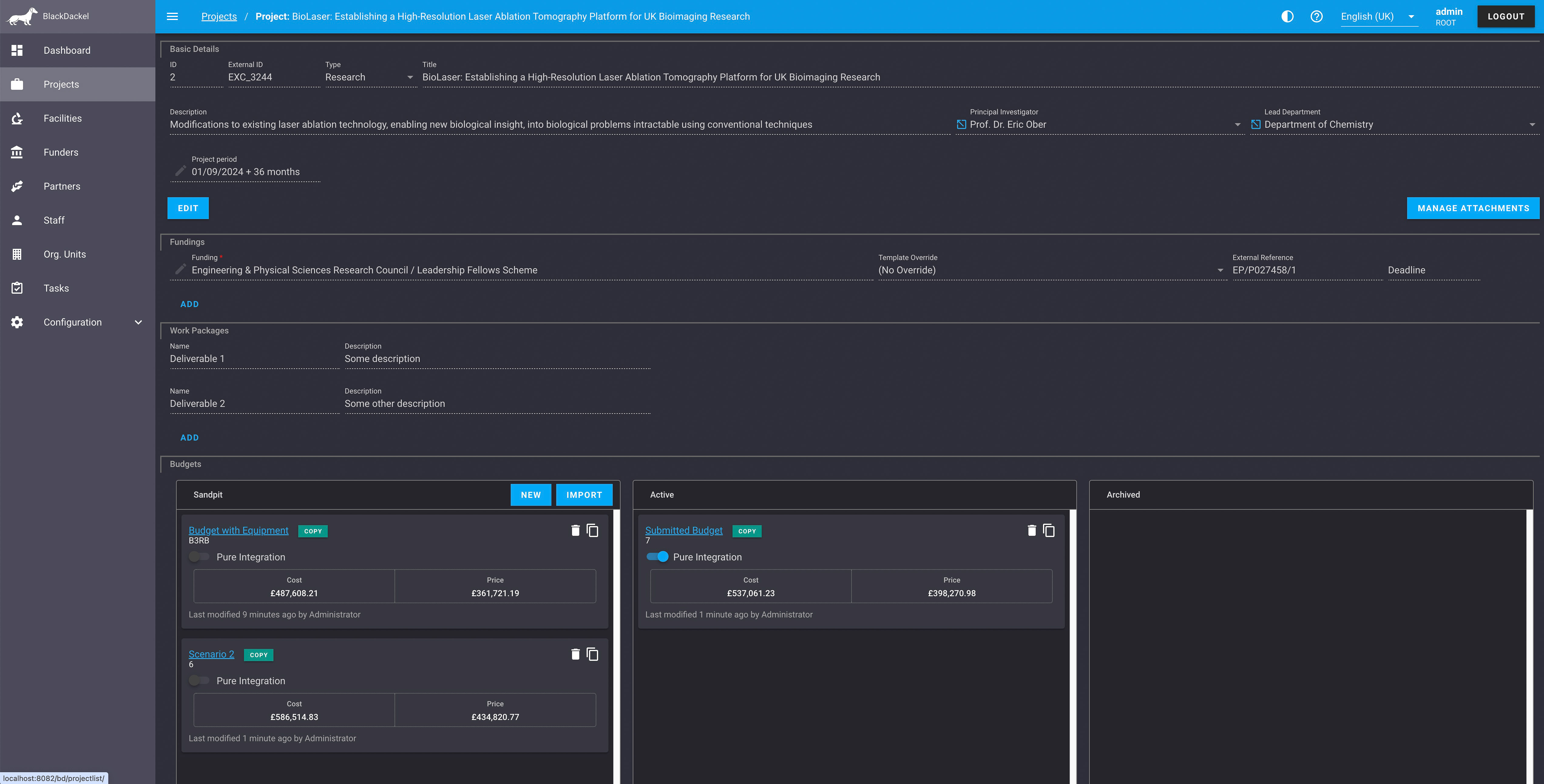Click the Dashboard grid icon
Image resolution: width=1544 pixels, height=784 pixels.
17,50
